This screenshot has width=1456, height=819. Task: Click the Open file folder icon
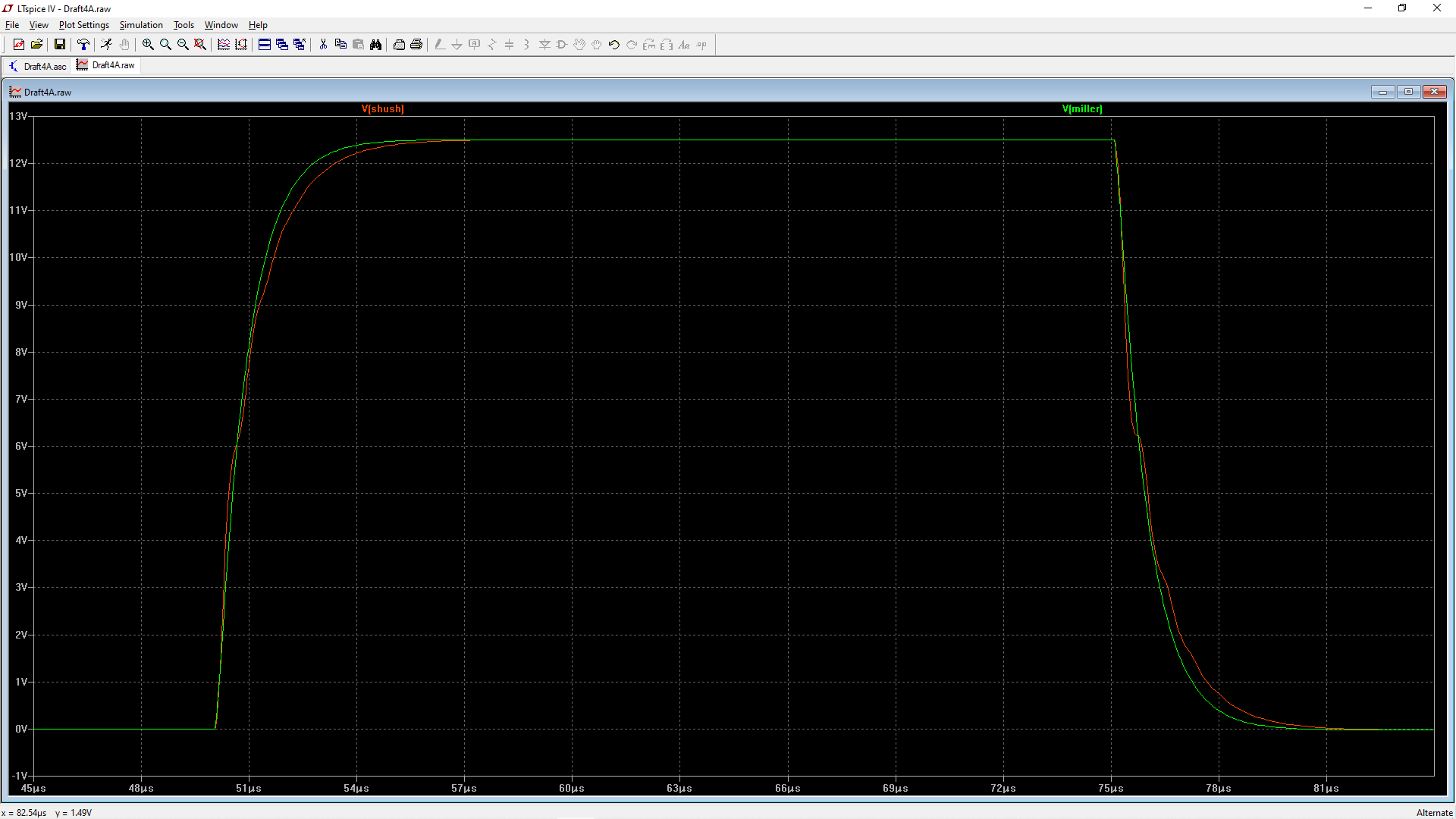pyautogui.click(x=36, y=45)
